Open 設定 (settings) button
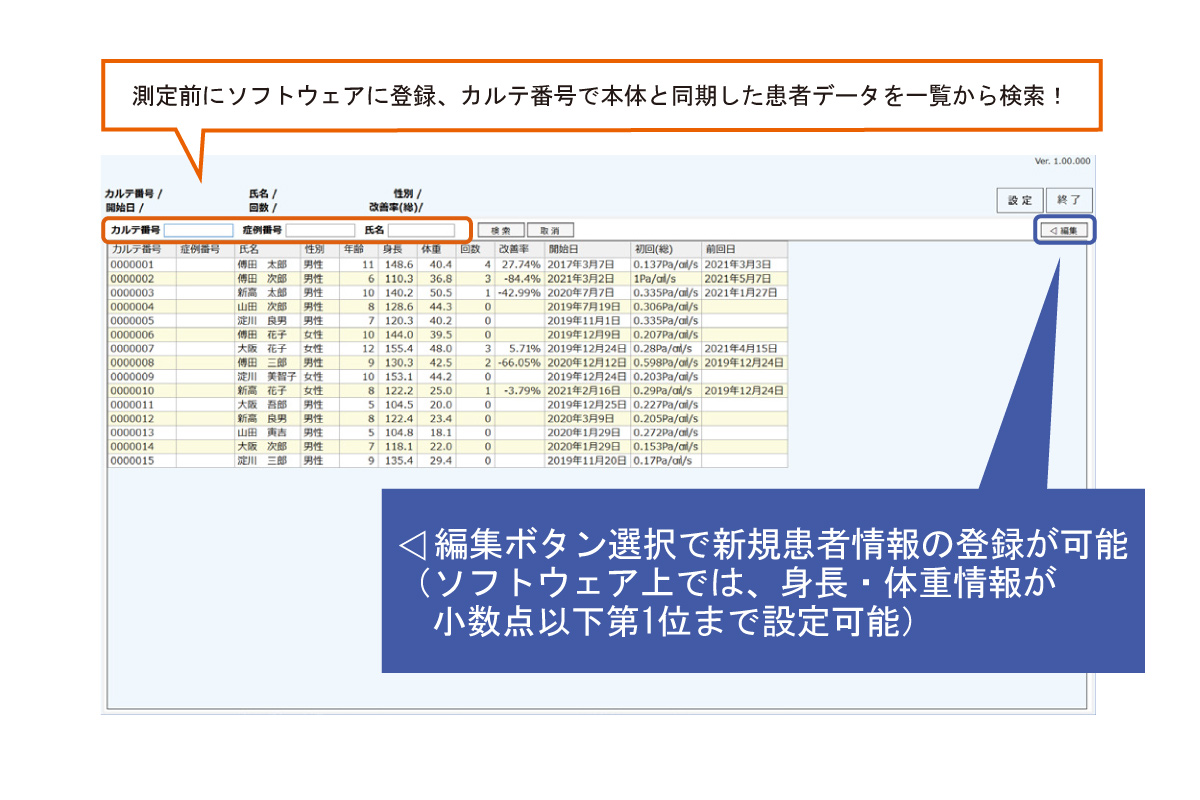Viewport: 1200px width, 800px height. click(x=1020, y=200)
